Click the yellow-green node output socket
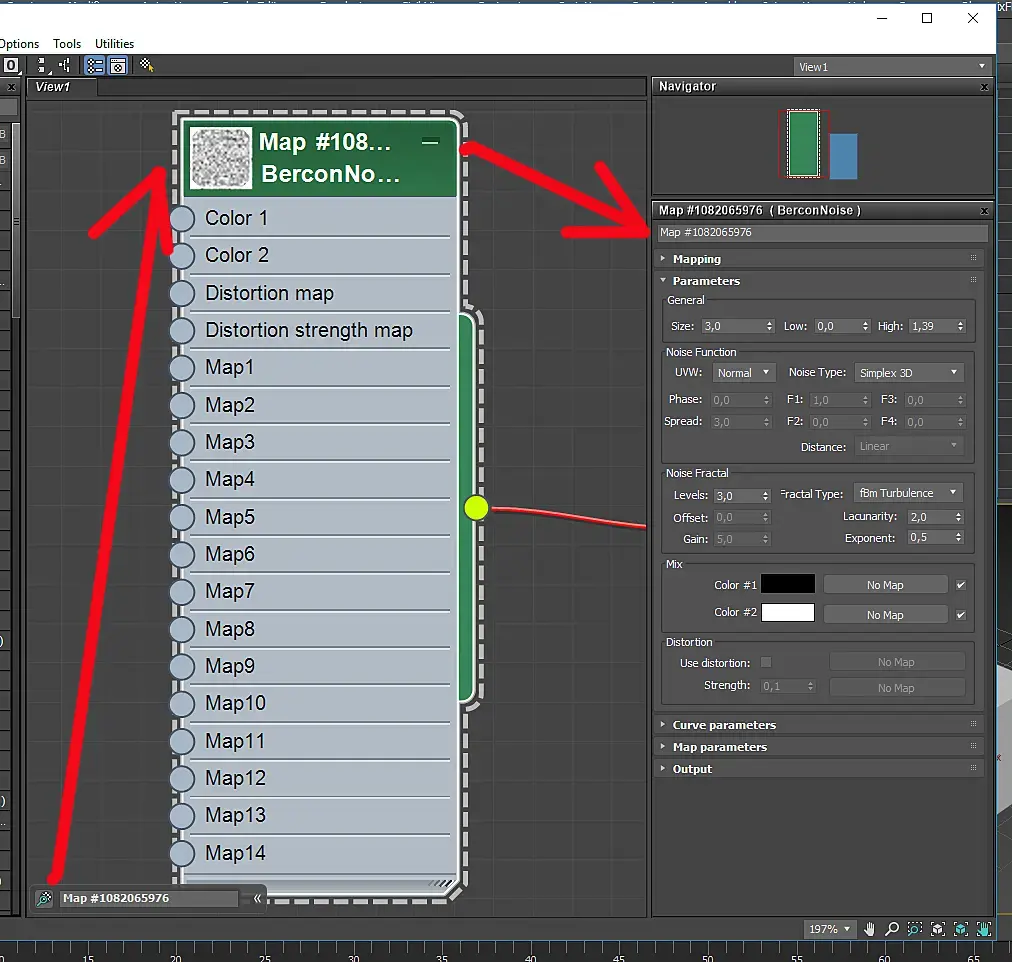The image size is (1012, 962). 476,508
